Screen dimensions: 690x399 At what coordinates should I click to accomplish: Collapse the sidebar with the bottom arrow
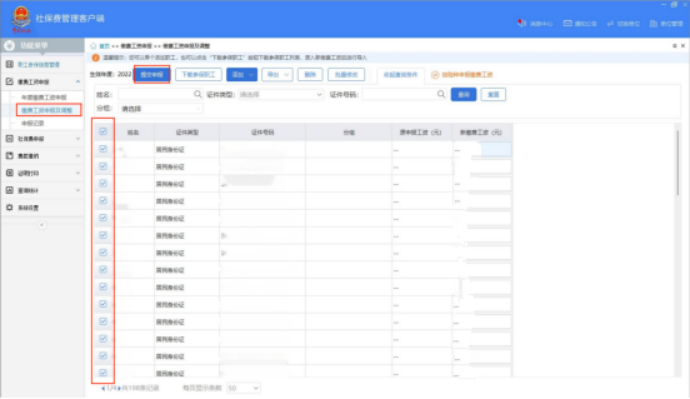[42, 225]
